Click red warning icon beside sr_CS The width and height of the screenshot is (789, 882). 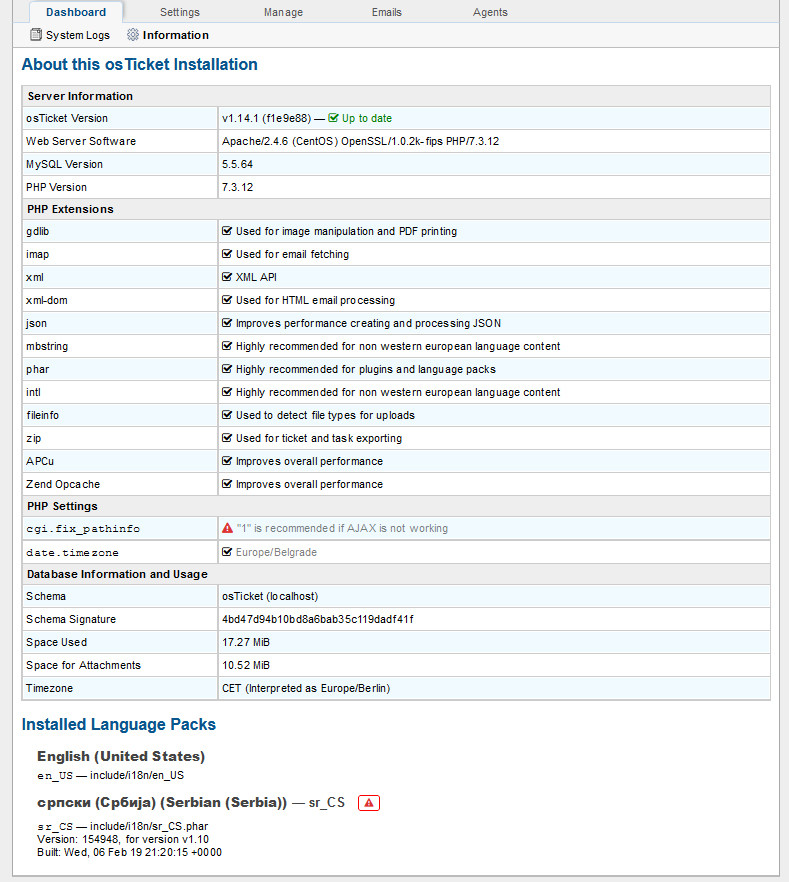tap(369, 802)
